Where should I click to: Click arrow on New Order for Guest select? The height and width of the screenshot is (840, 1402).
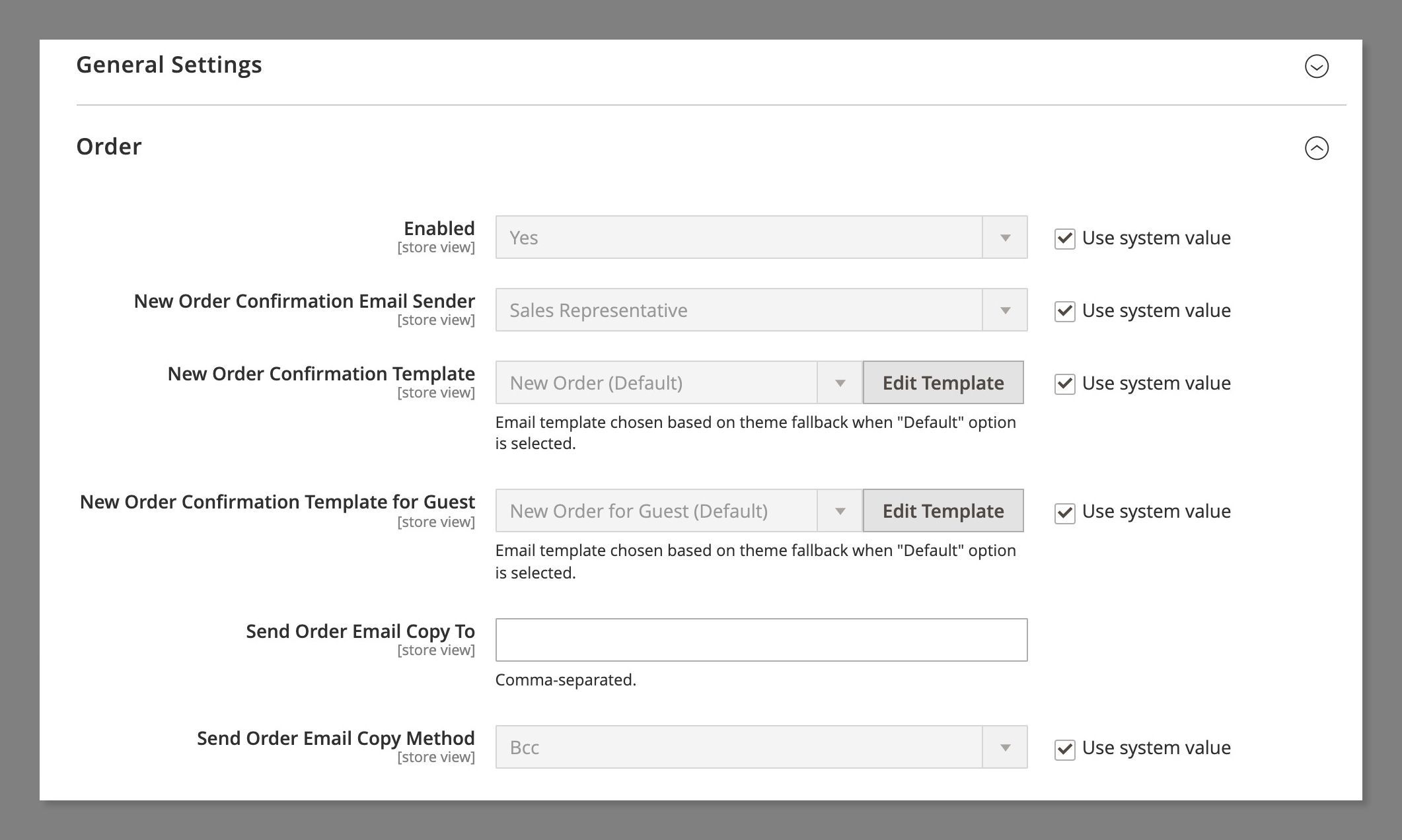pyautogui.click(x=840, y=511)
